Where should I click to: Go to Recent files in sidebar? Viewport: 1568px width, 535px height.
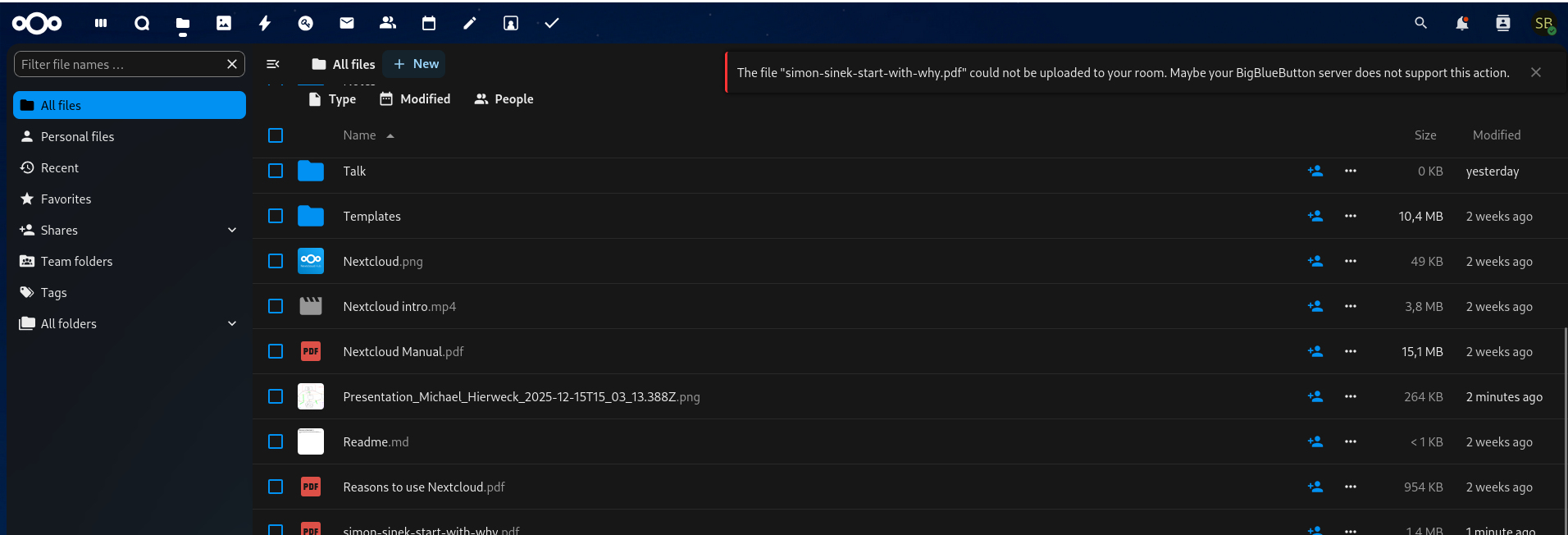click(60, 167)
